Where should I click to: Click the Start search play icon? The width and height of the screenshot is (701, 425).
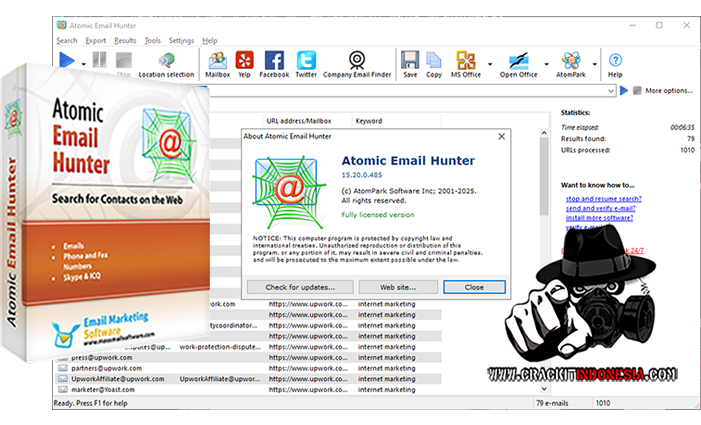tap(66, 62)
